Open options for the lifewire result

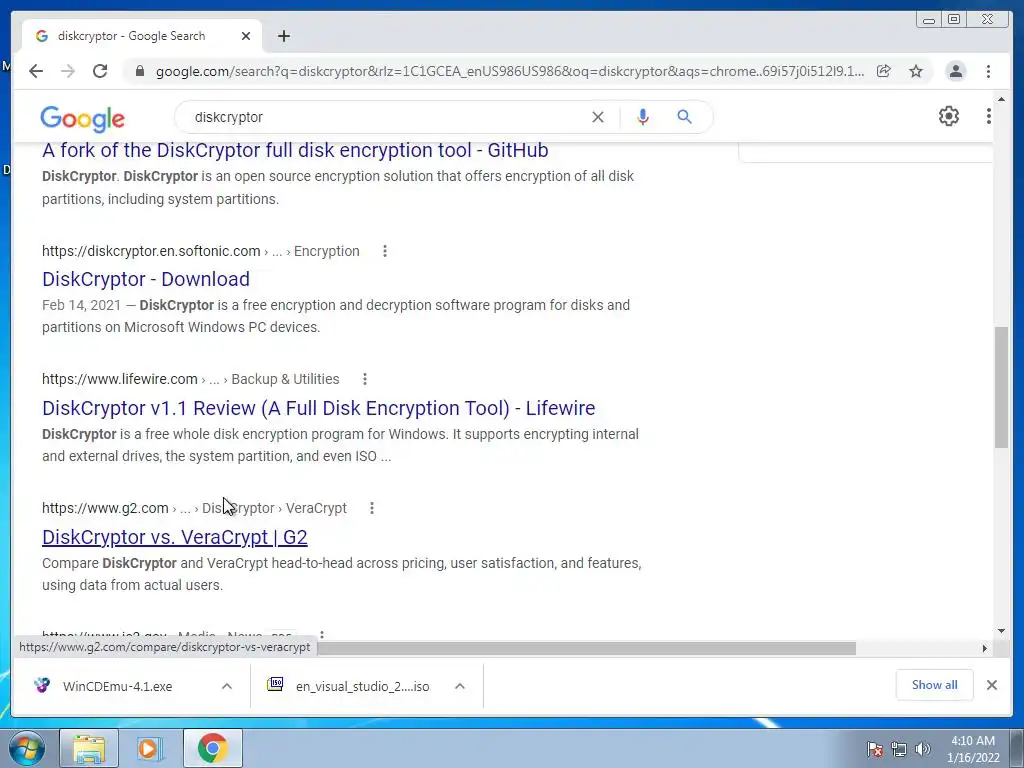tap(364, 379)
